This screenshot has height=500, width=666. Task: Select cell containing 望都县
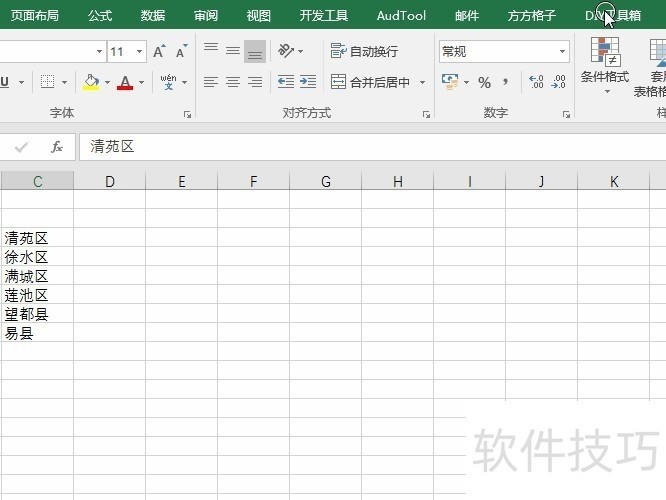tap(37, 314)
